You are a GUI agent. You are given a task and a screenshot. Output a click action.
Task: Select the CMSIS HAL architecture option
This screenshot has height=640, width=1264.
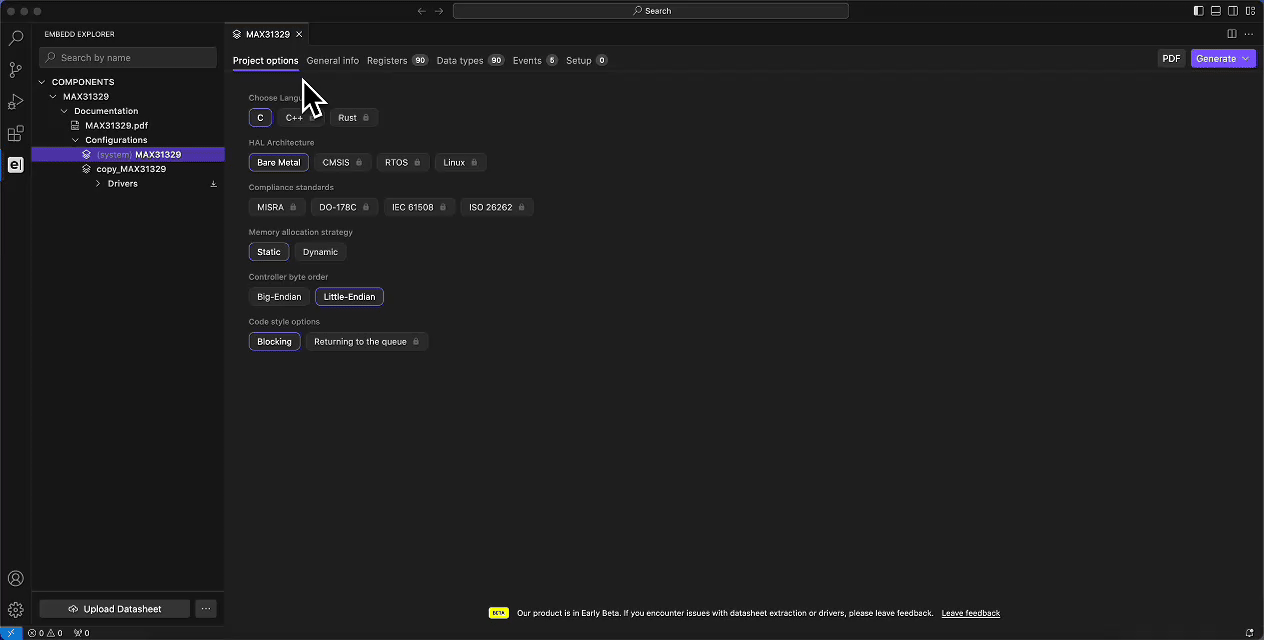point(342,162)
